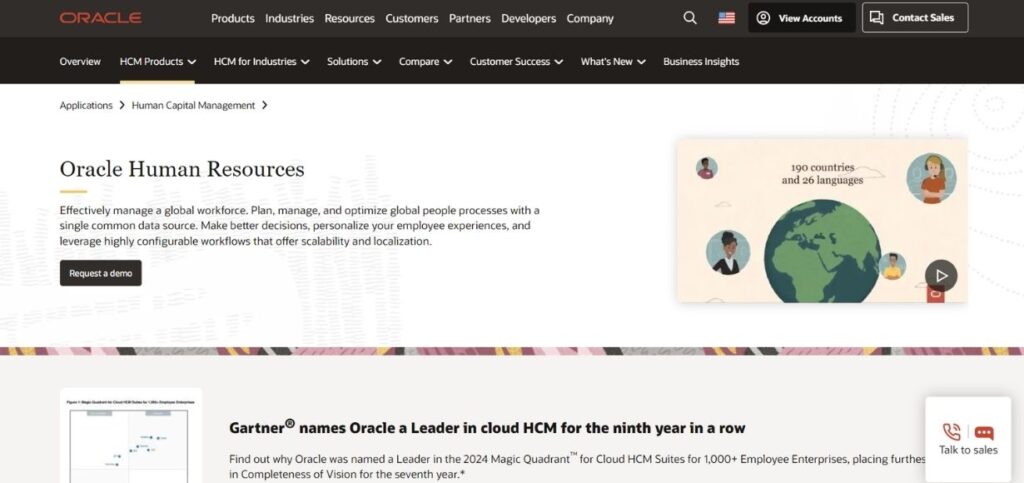1024x483 pixels.
Task: Open Human Capital Management breadcrumb link
Action: coord(193,105)
